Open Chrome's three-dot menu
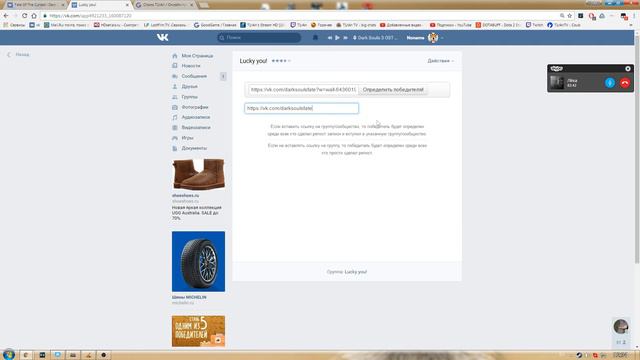640x360 pixels. [635, 16]
